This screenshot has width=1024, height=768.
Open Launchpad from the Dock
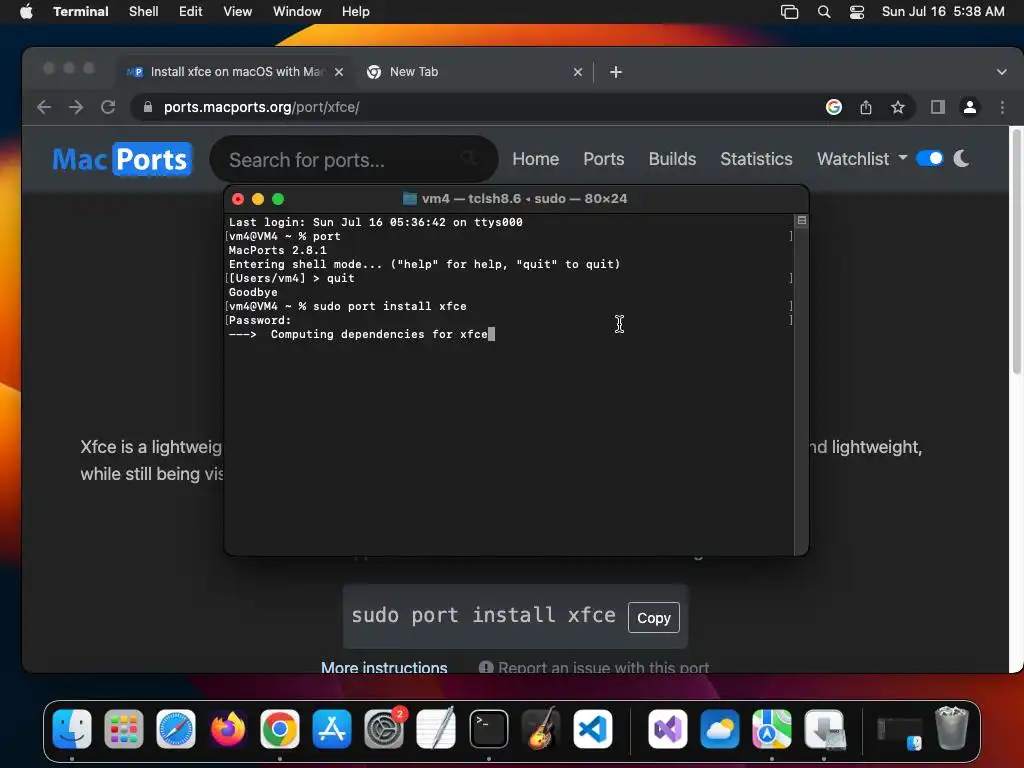(123, 729)
